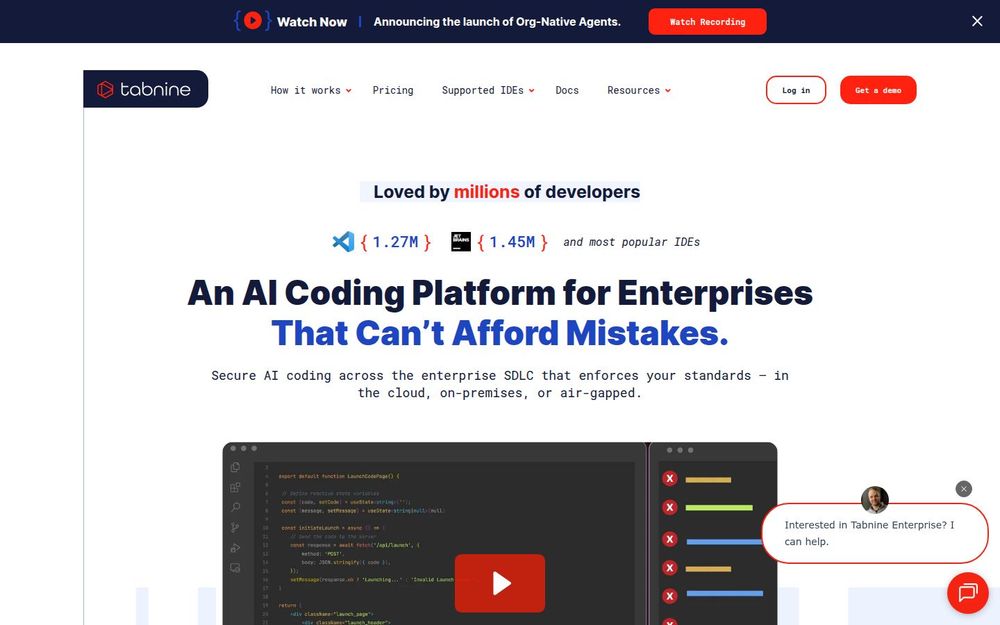Click the 'Watch Now' text in the banner
Image resolution: width=1000 pixels, height=625 pixels.
click(312, 22)
